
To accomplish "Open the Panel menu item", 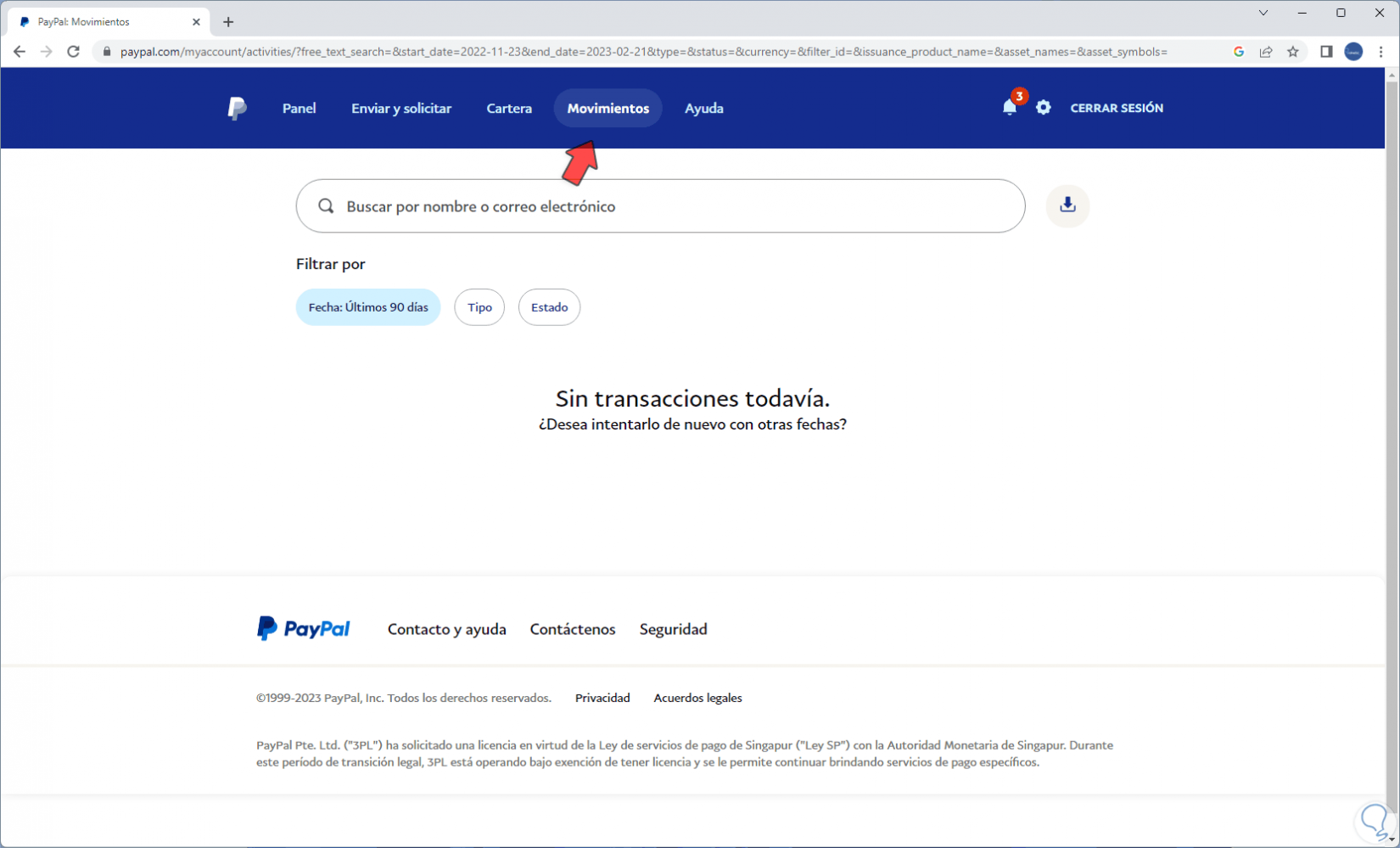I will click(x=300, y=109).
